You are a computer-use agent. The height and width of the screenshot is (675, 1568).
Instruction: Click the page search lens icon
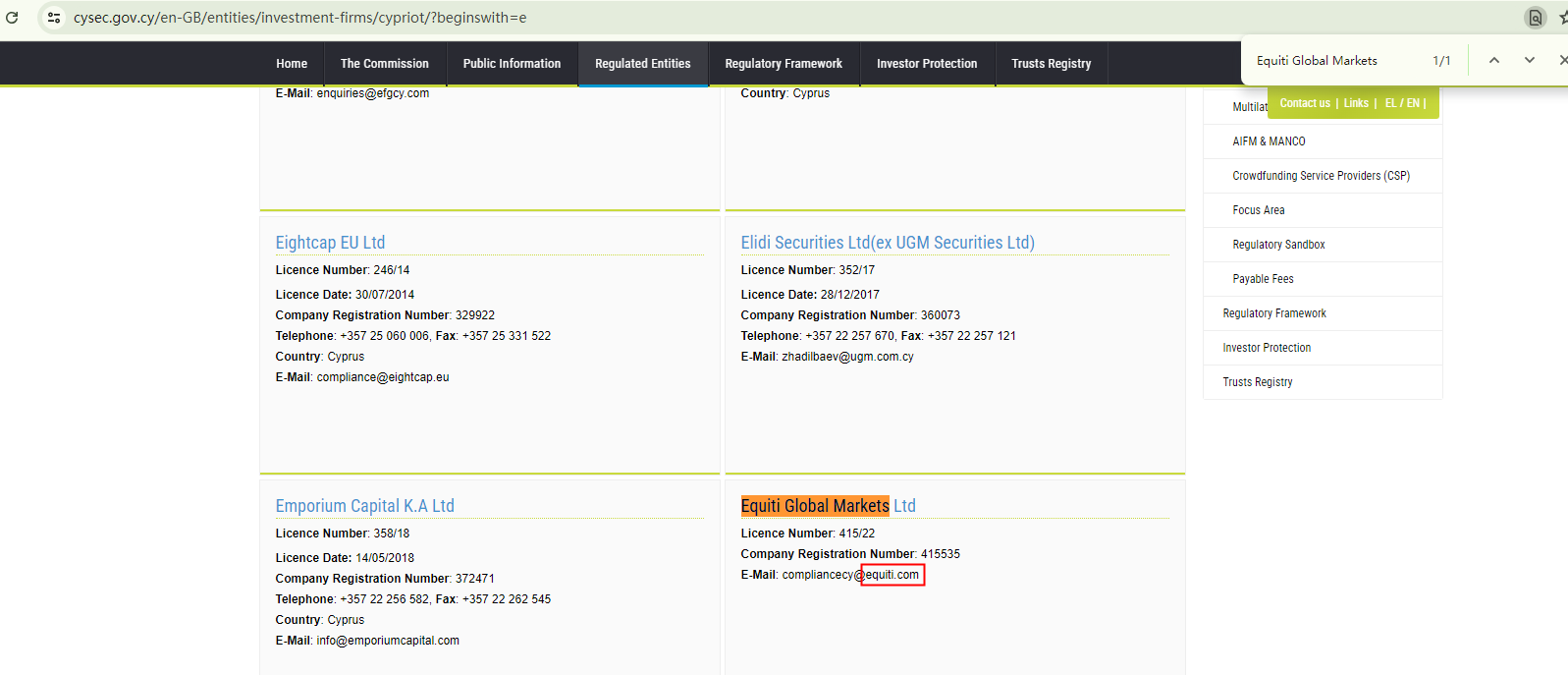pyautogui.click(x=1535, y=18)
